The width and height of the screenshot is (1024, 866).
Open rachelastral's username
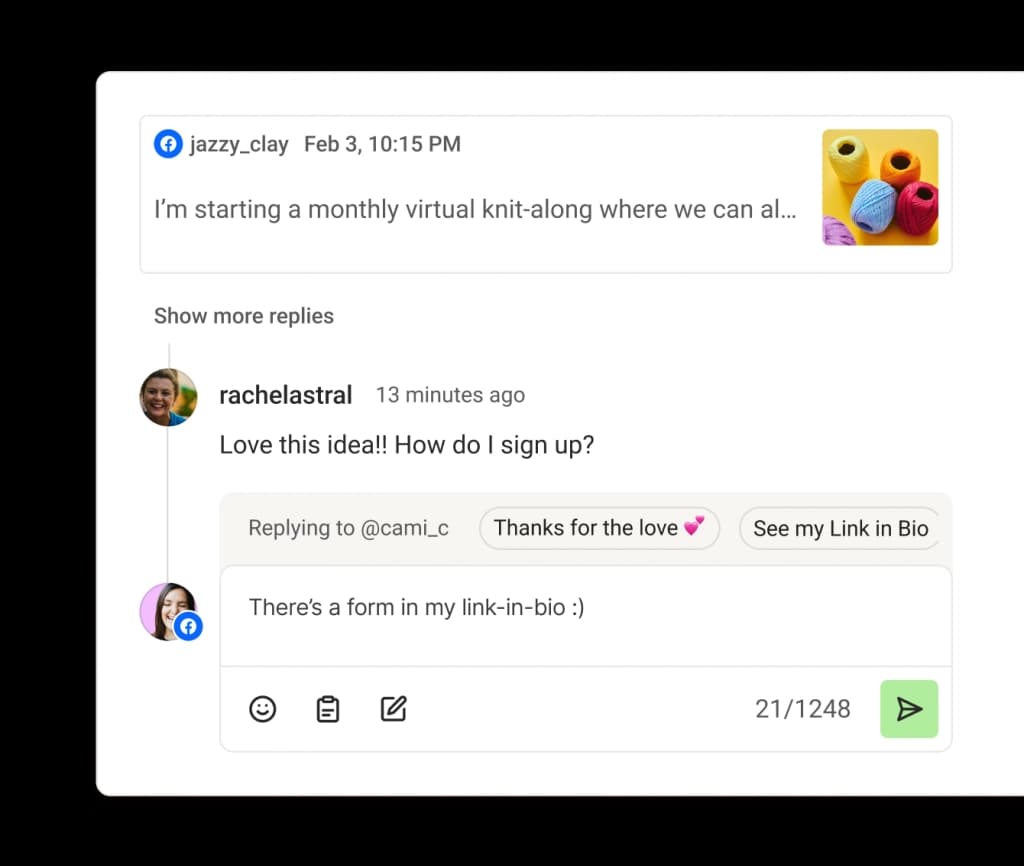286,395
